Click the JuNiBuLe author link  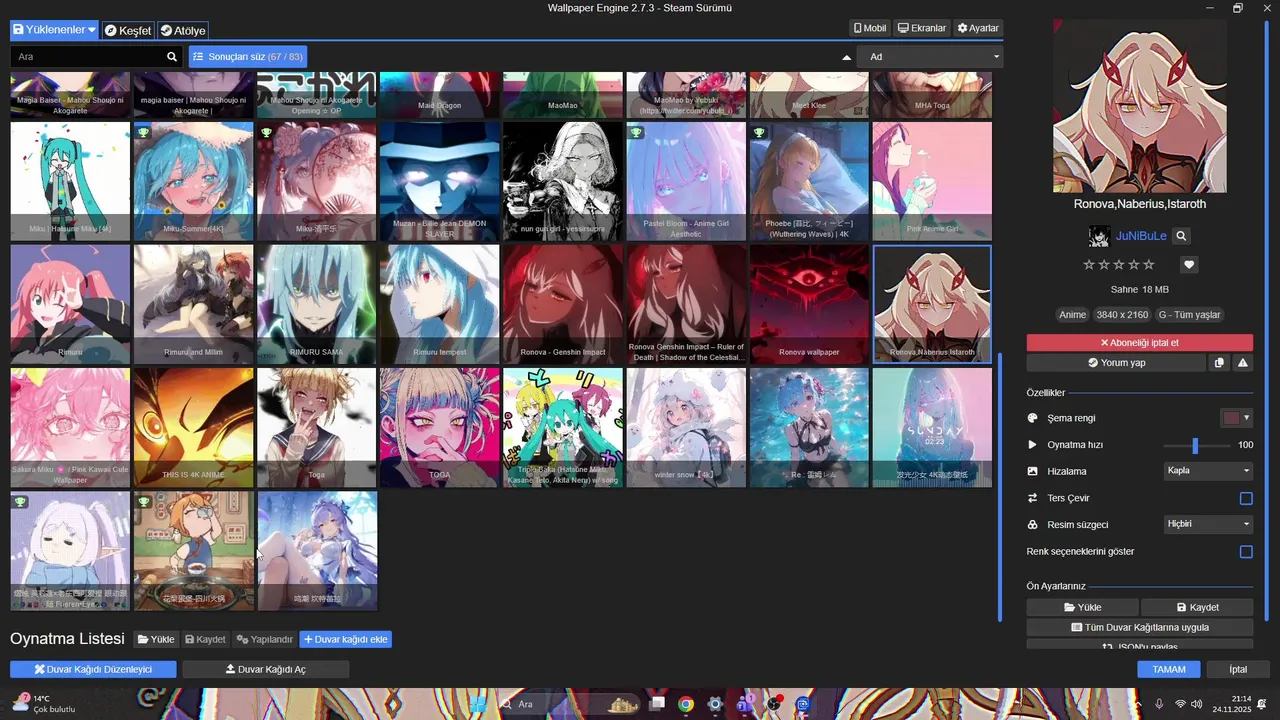[1141, 237]
